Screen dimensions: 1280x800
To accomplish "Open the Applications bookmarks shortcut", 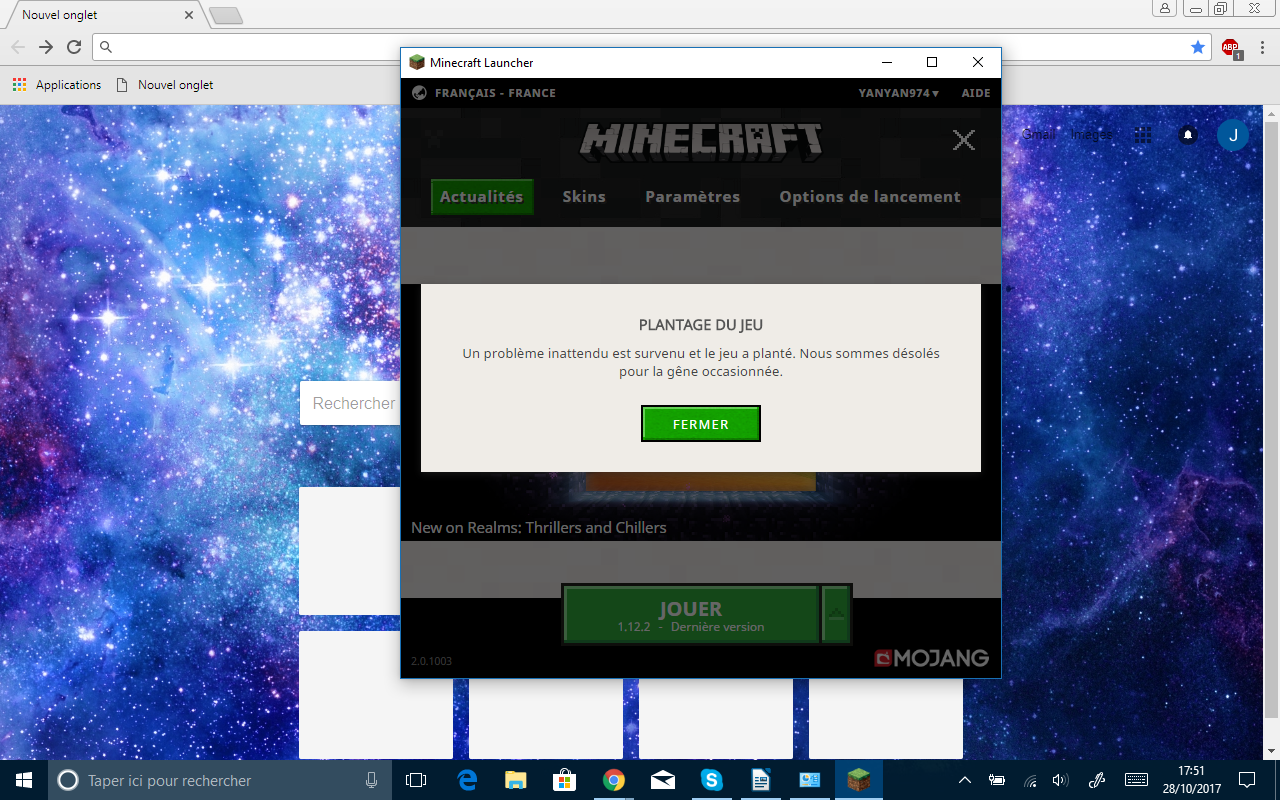I will point(57,85).
